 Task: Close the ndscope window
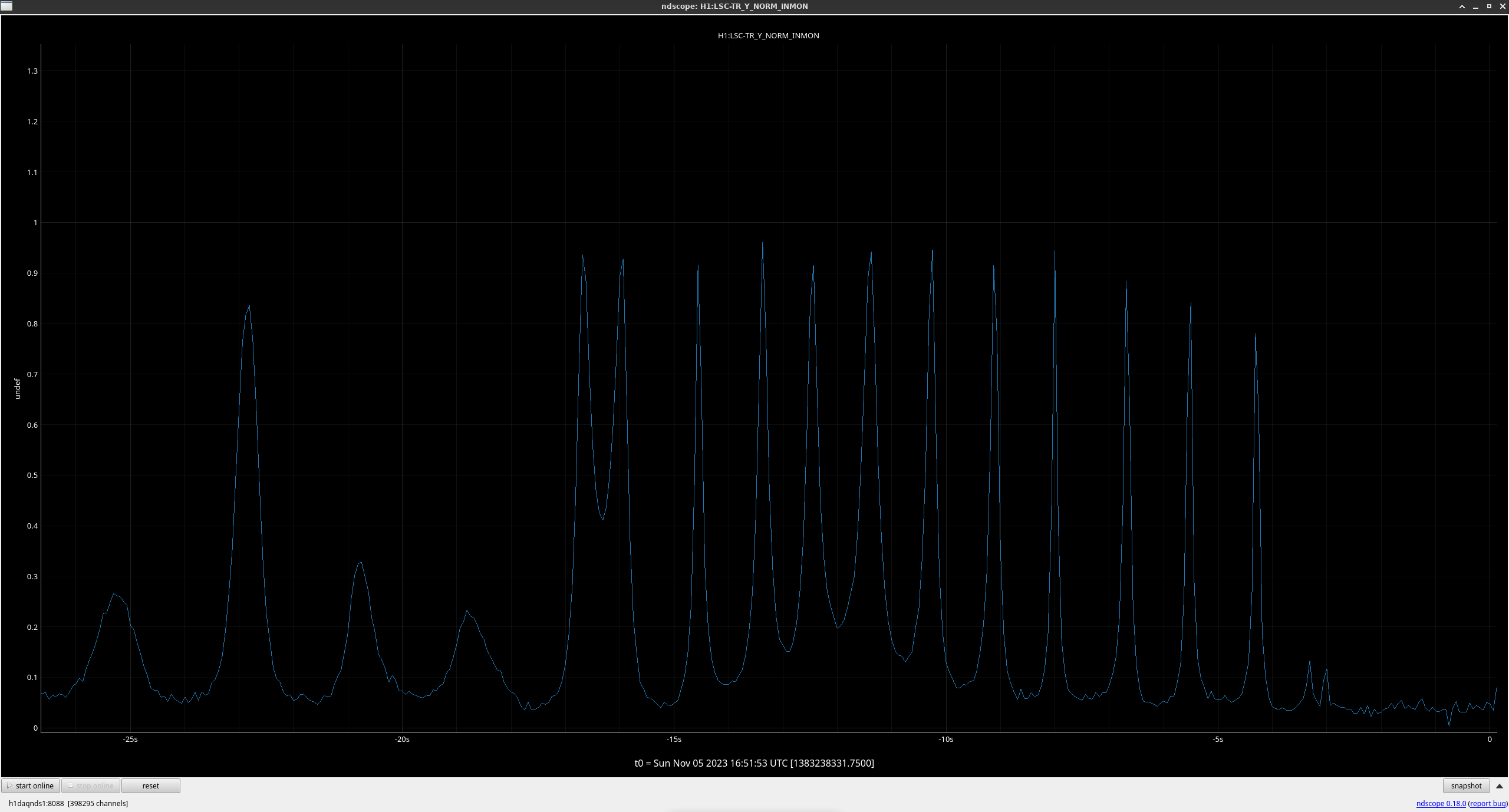pos(1503,6)
